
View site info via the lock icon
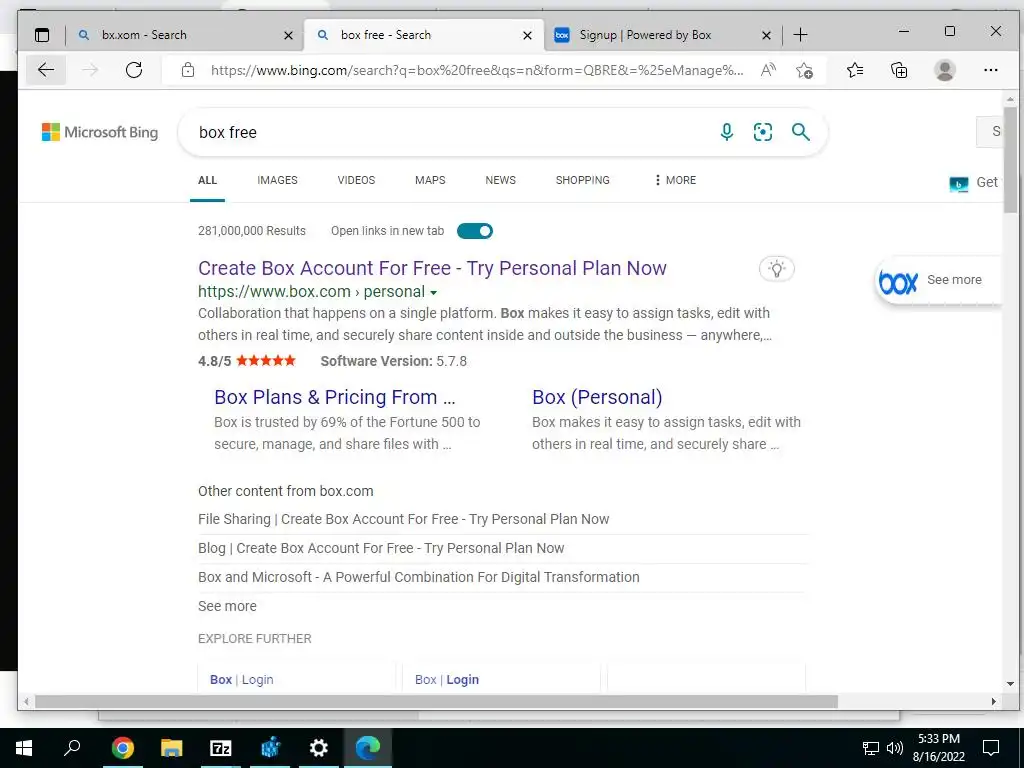(188, 70)
